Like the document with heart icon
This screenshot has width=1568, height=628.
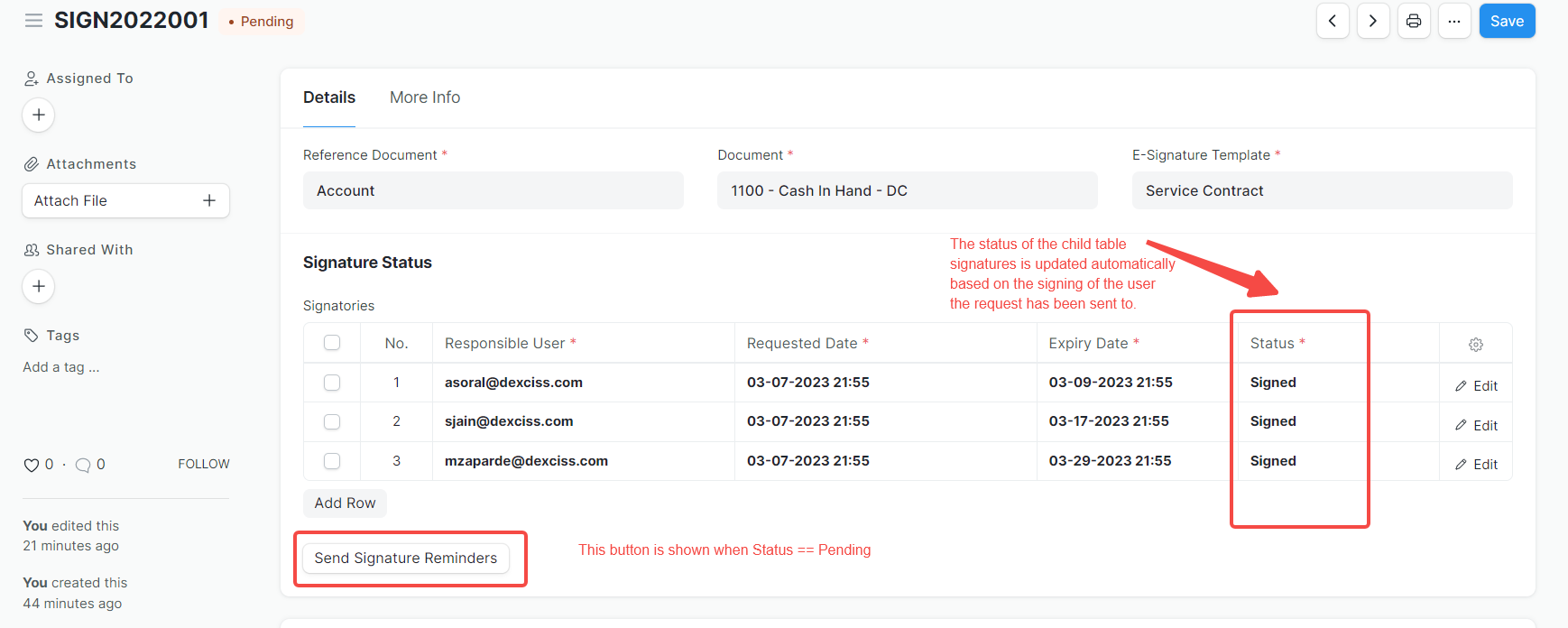point(32,465)
